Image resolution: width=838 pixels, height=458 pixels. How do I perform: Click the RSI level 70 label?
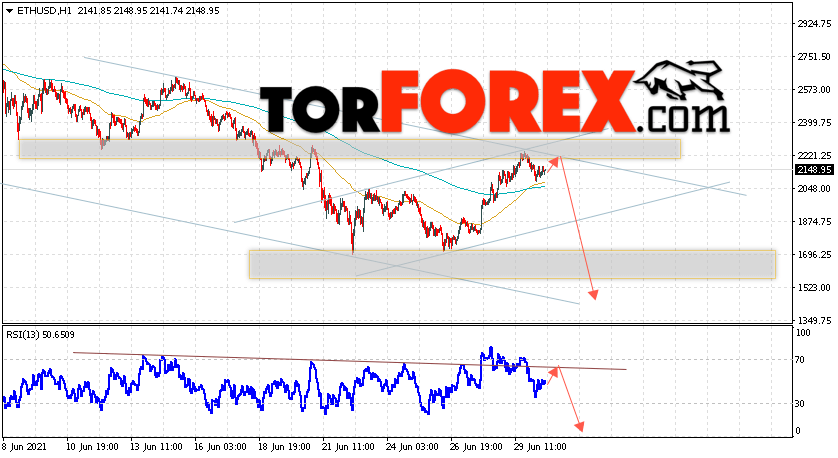click(x=800, y=360)
